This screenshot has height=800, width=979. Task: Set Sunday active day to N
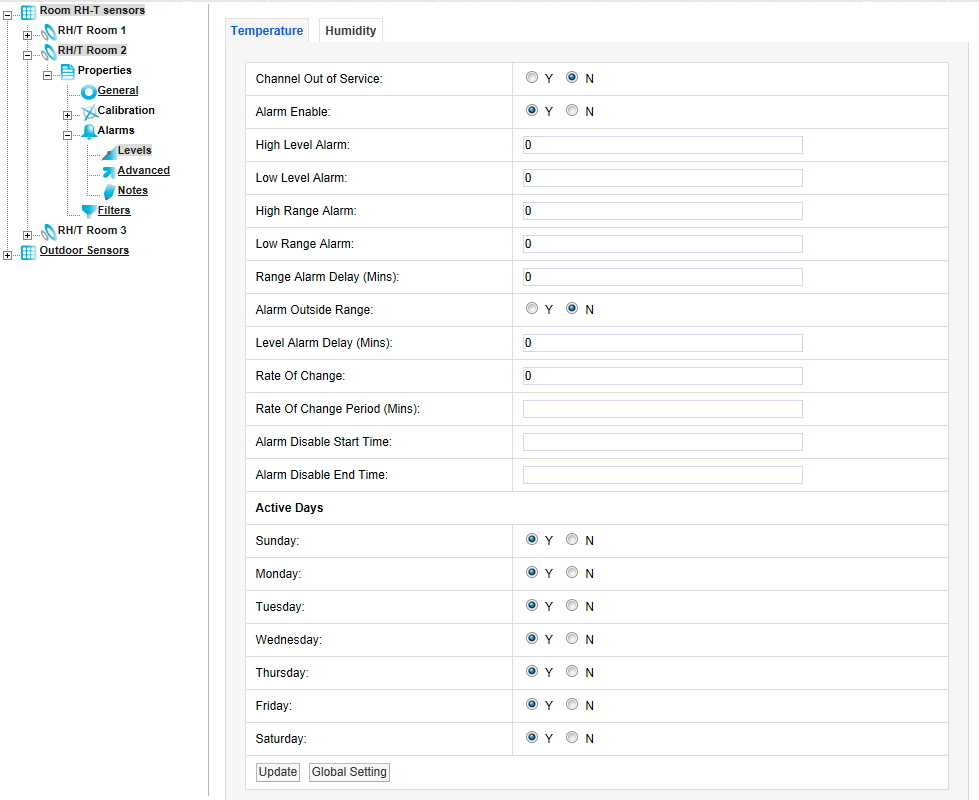click(572, 540)
